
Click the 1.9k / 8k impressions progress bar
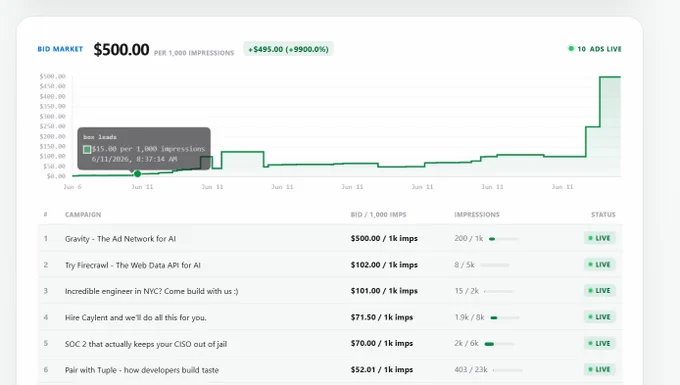pos(505,318)
